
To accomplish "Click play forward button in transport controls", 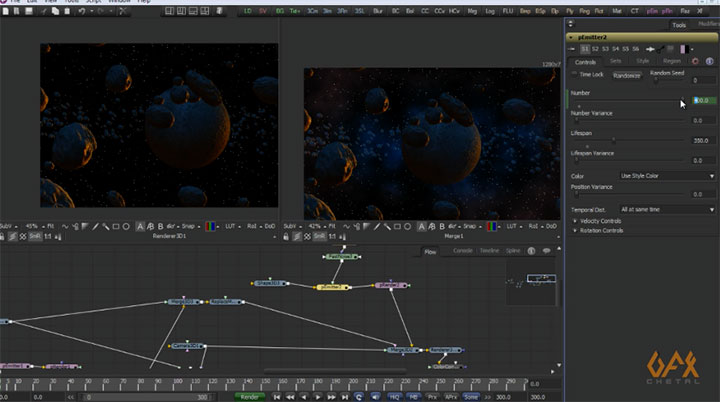I will tap(317, 397).
